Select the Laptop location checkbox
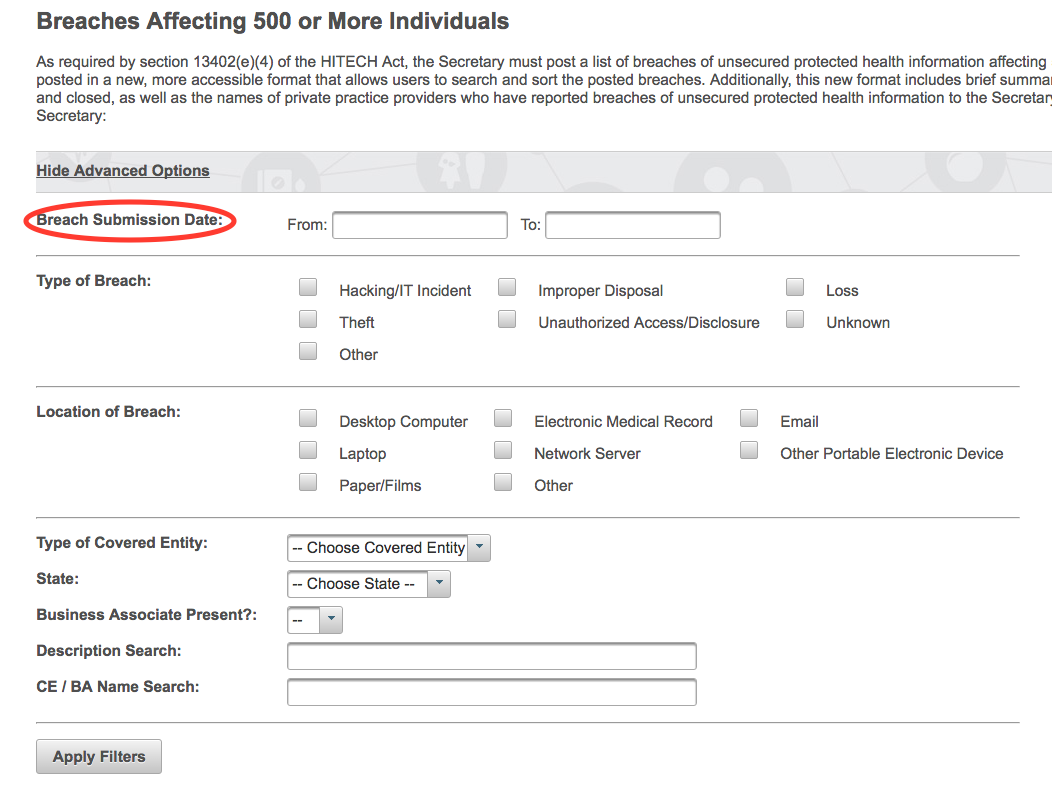Viewport: 1052px width, 786px height. [x=308, y=450]
